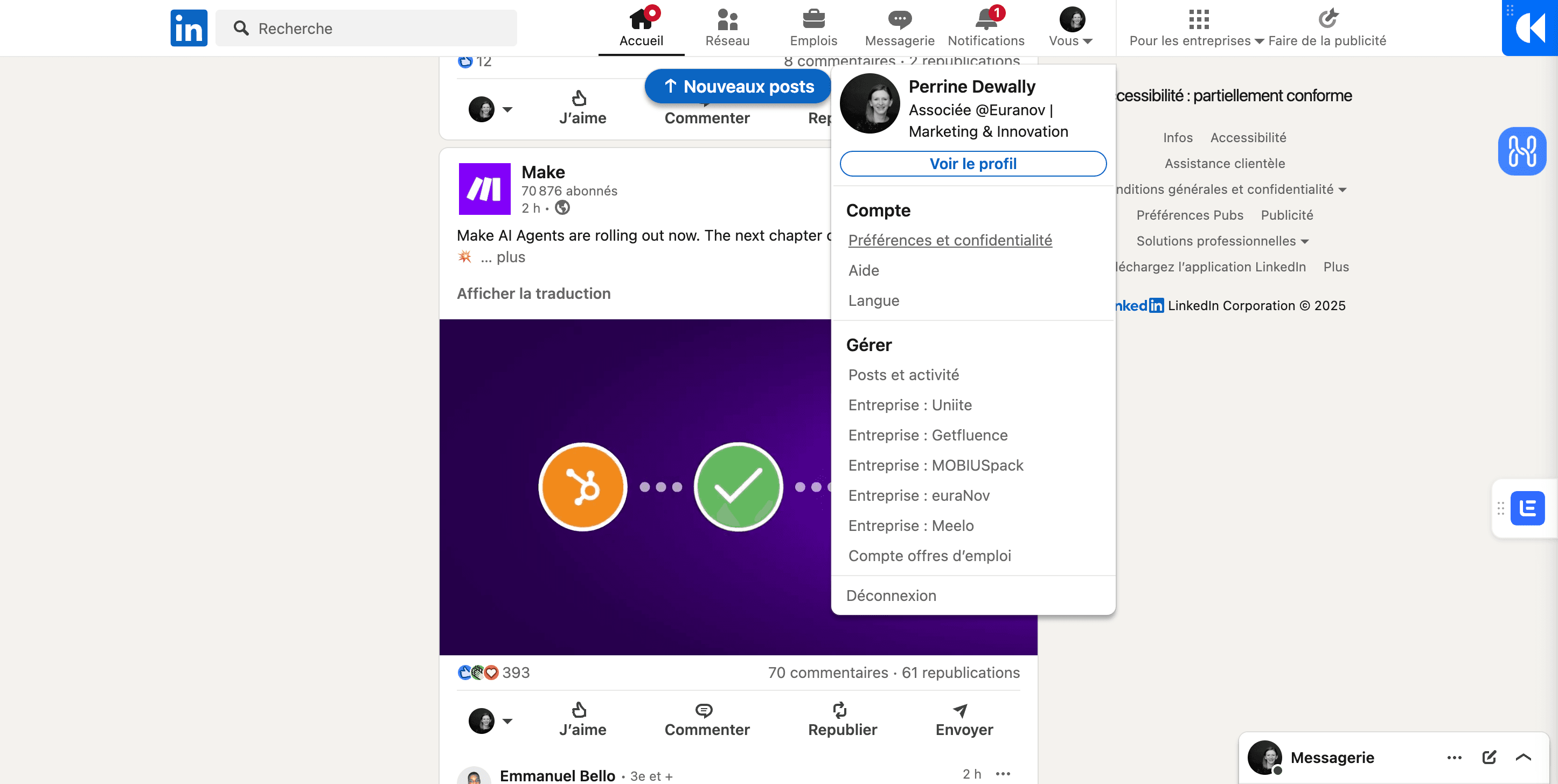Screen dimensions: 1558x784
Task: Open the 70 commentaires link
Action: tap(828, 672)
